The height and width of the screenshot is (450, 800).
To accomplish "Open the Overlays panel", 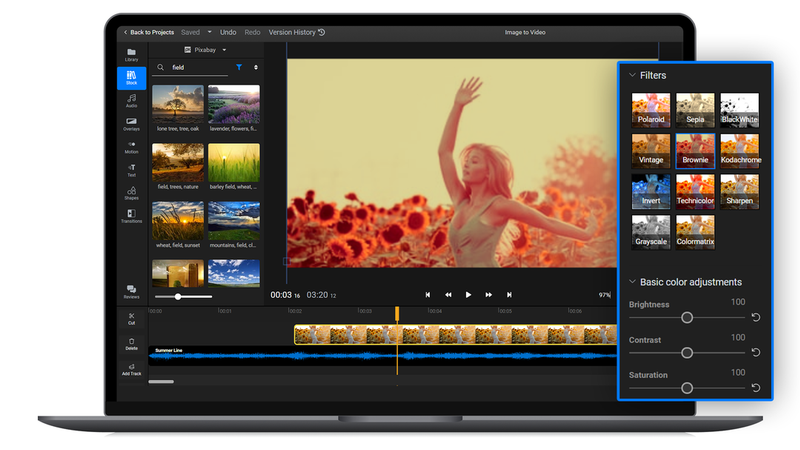I will 131,123.
